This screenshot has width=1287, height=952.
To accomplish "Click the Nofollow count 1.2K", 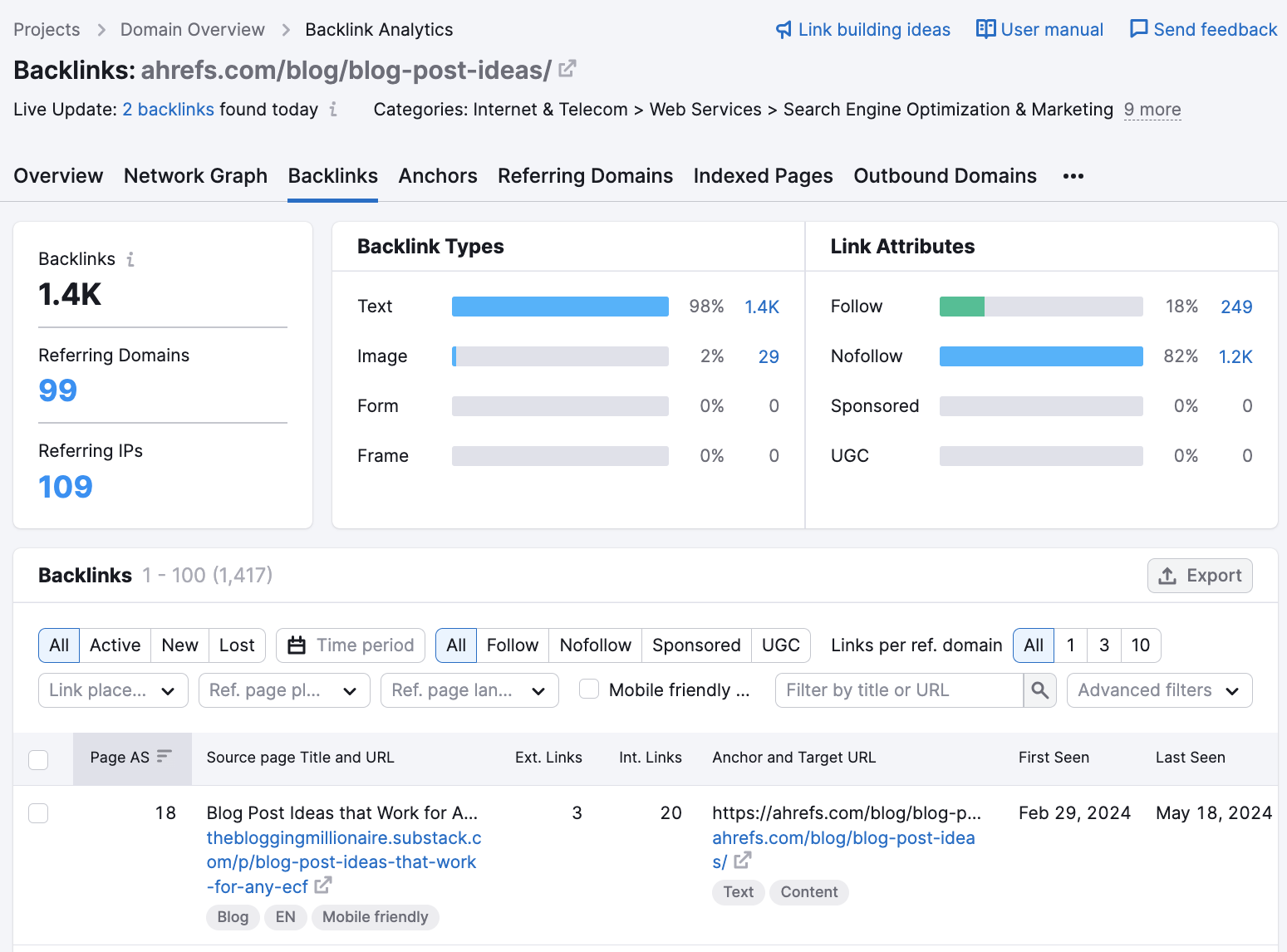I will [x=1235, y=356].
